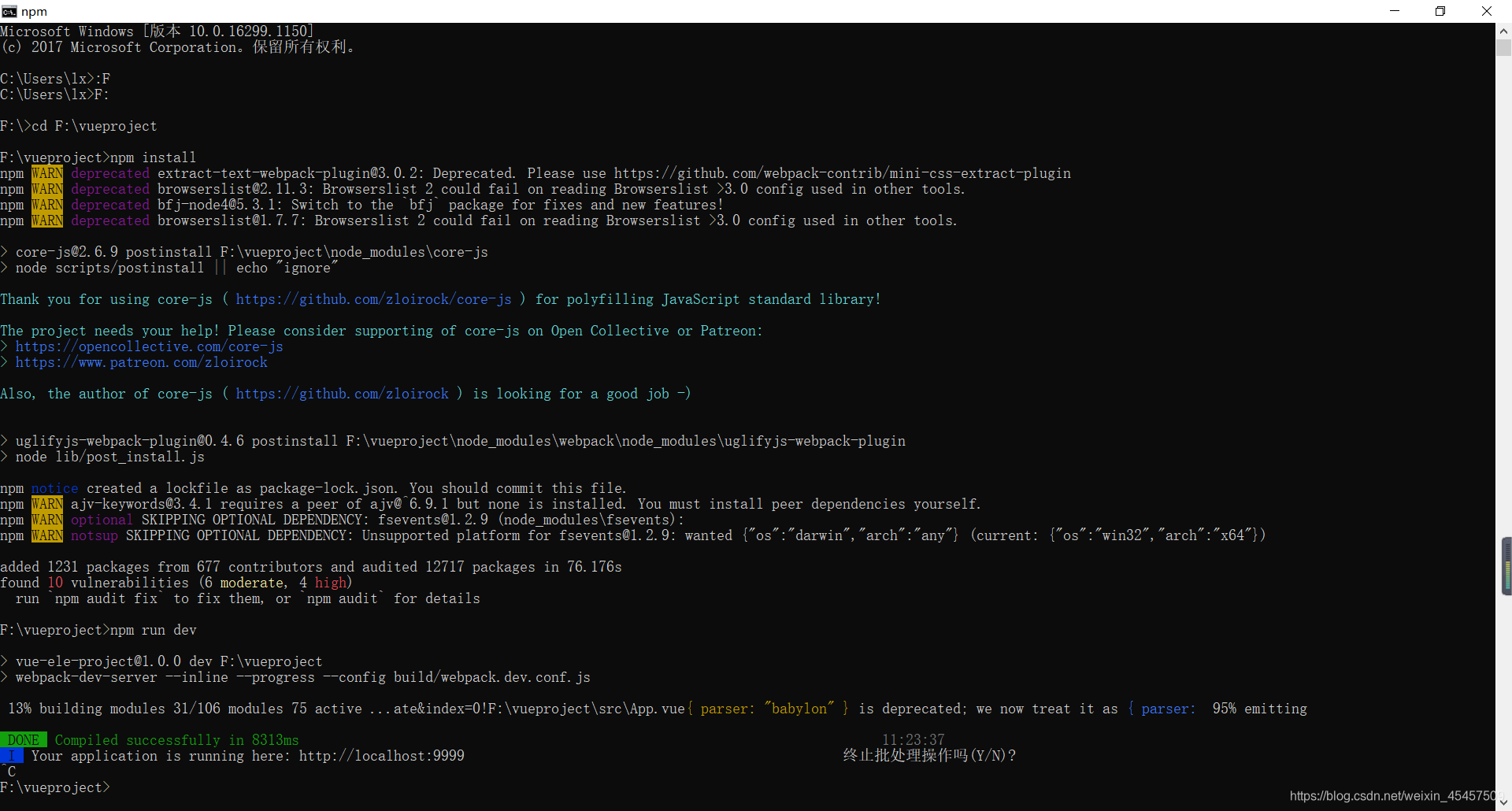The height and width of the screenshot is (811, 1512).
Task: Click the blue 'I' info badge
Action: click(x=12, y=756)
